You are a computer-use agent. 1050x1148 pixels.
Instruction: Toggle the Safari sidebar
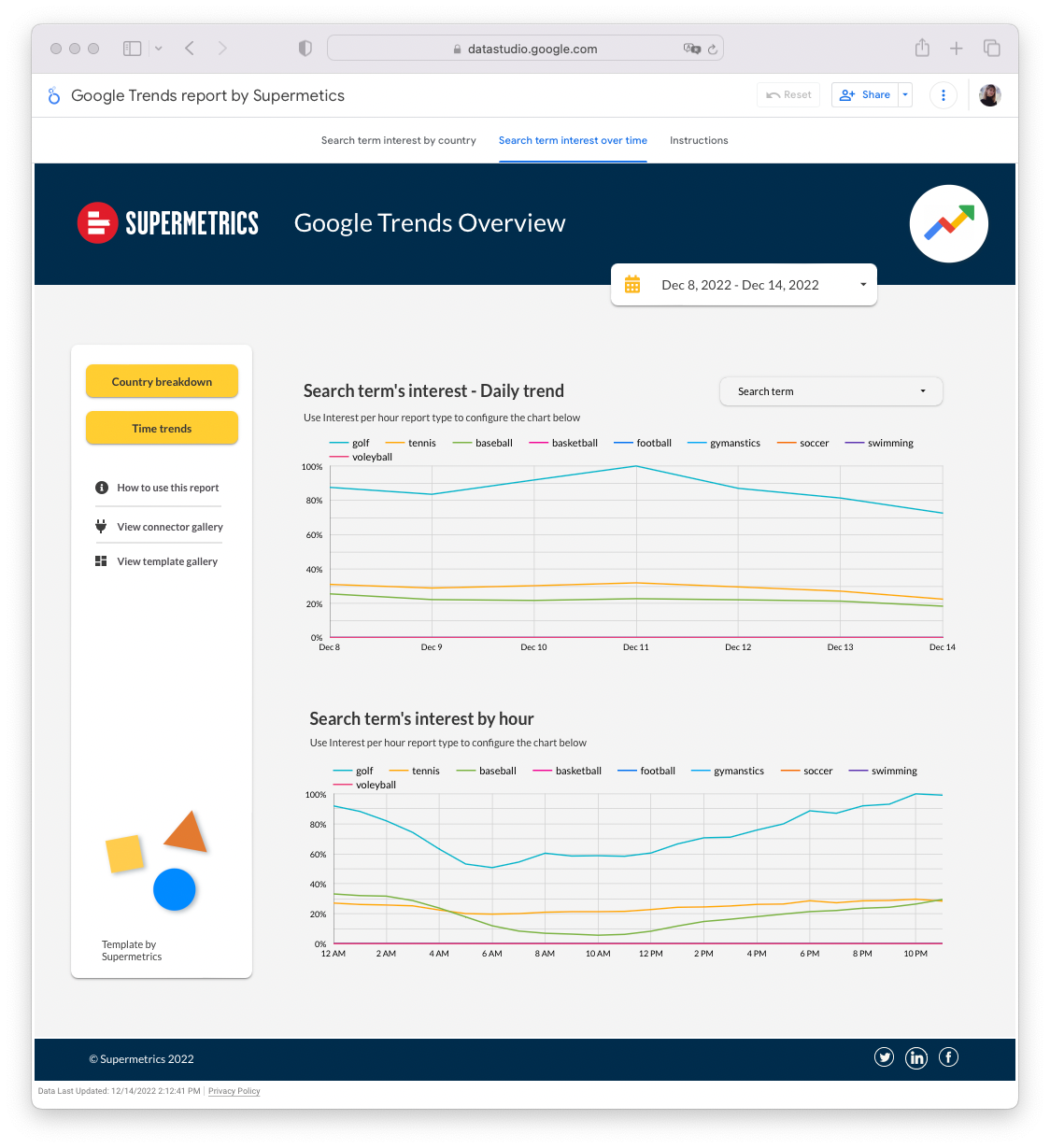(x=133, y=49)
